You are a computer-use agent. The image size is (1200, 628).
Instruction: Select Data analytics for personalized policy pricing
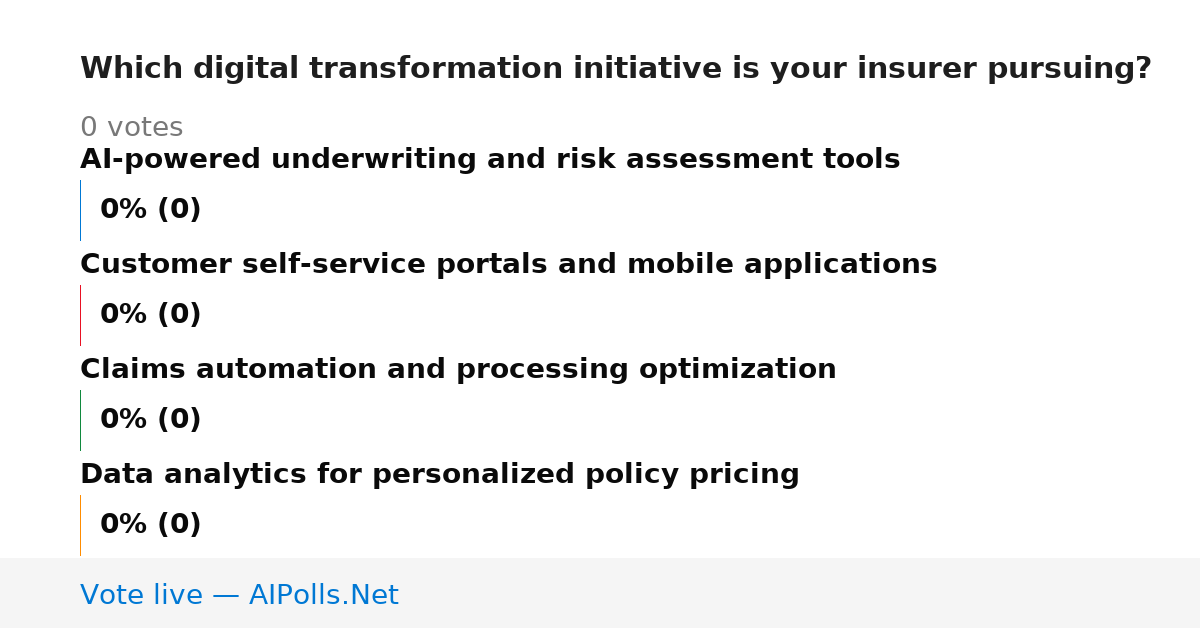click(x=440, y=475)
